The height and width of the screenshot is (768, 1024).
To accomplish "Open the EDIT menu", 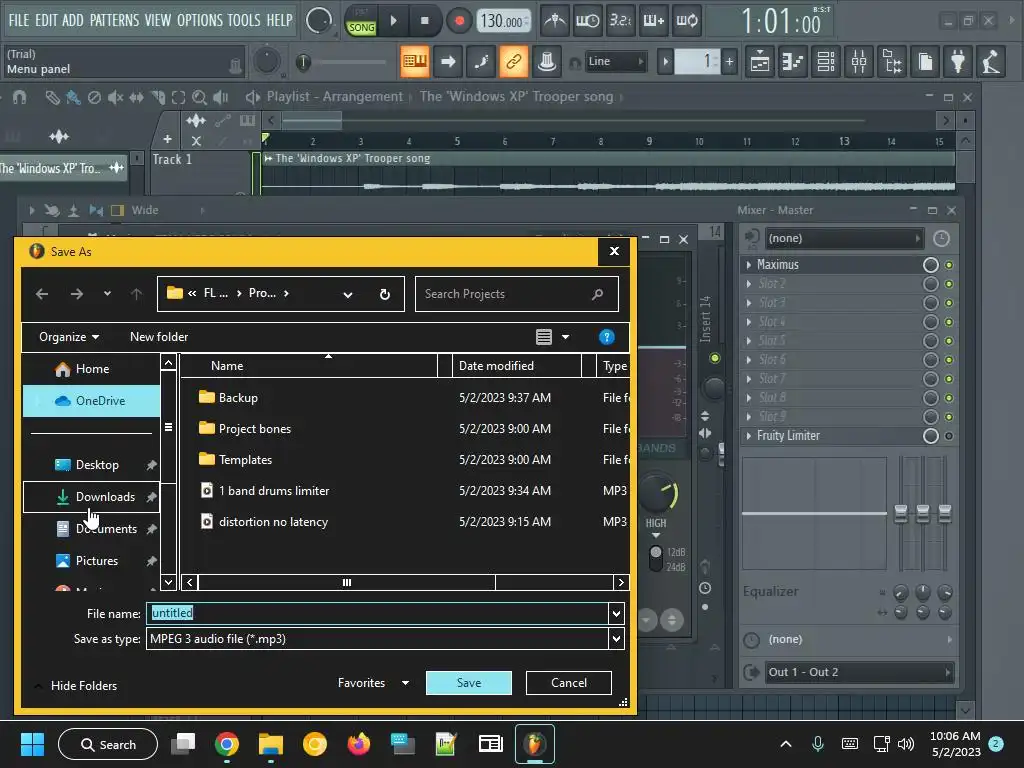I will click(x=46, y=20).
